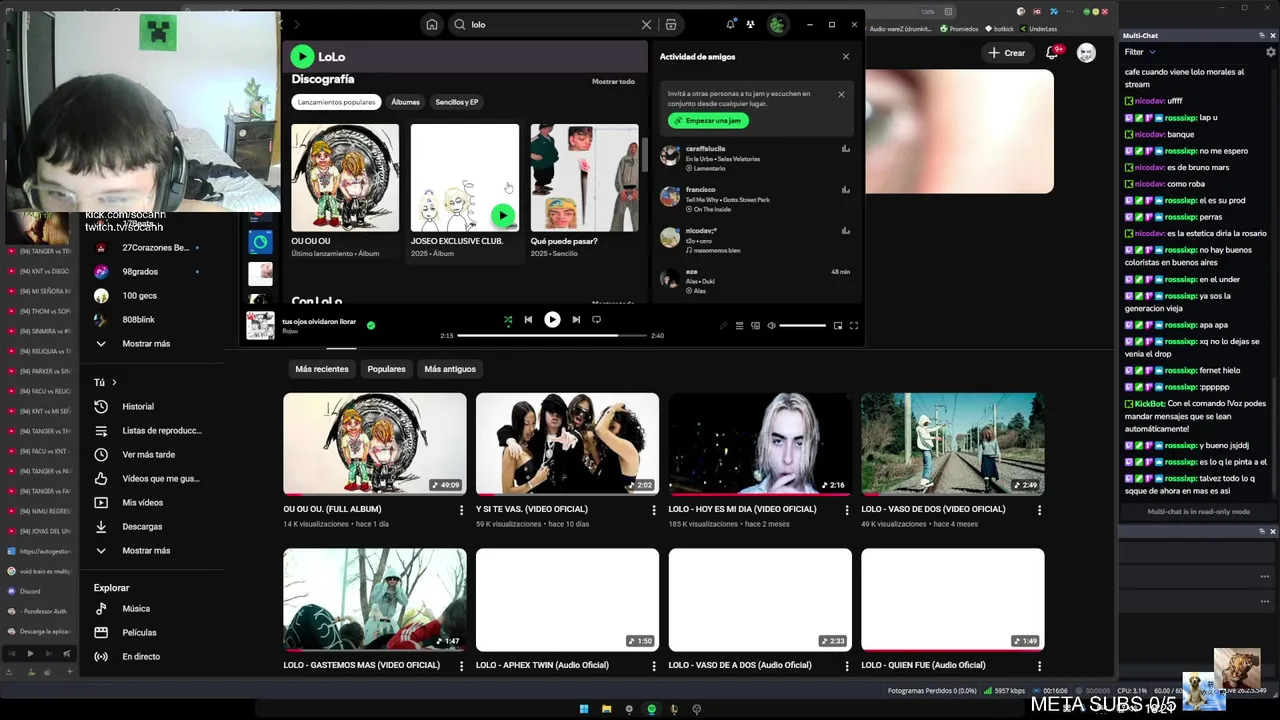
Task: Open now-playing album art thumbnail
Action: (261, 325)
